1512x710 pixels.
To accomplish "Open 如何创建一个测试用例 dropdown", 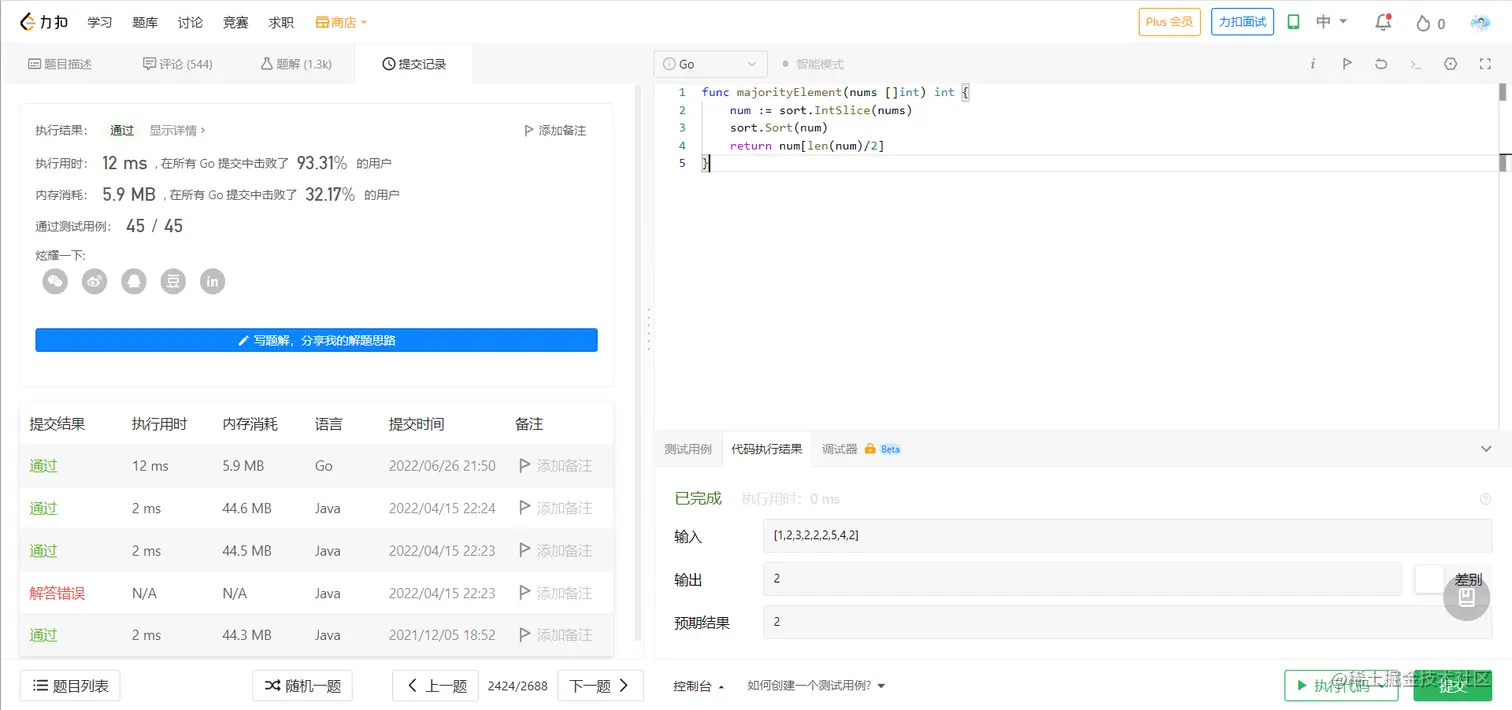I will (x=816, y=686).
